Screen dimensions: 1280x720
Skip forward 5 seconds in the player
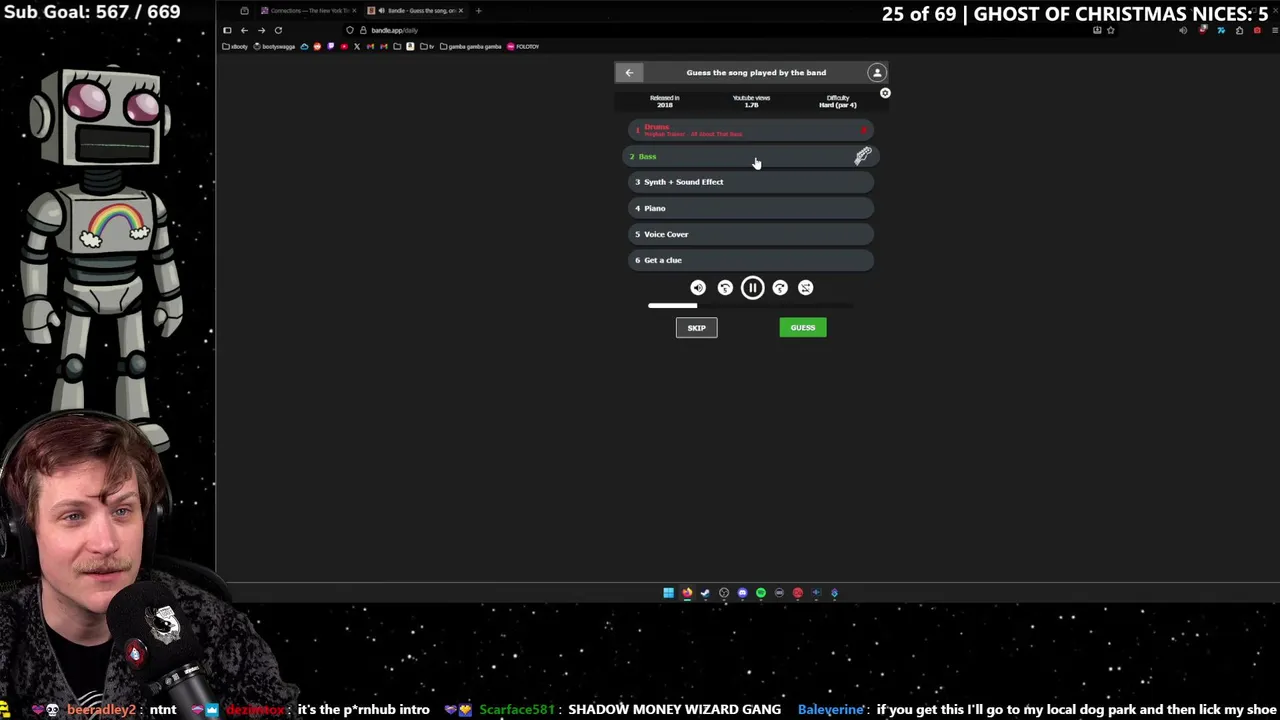780,288
